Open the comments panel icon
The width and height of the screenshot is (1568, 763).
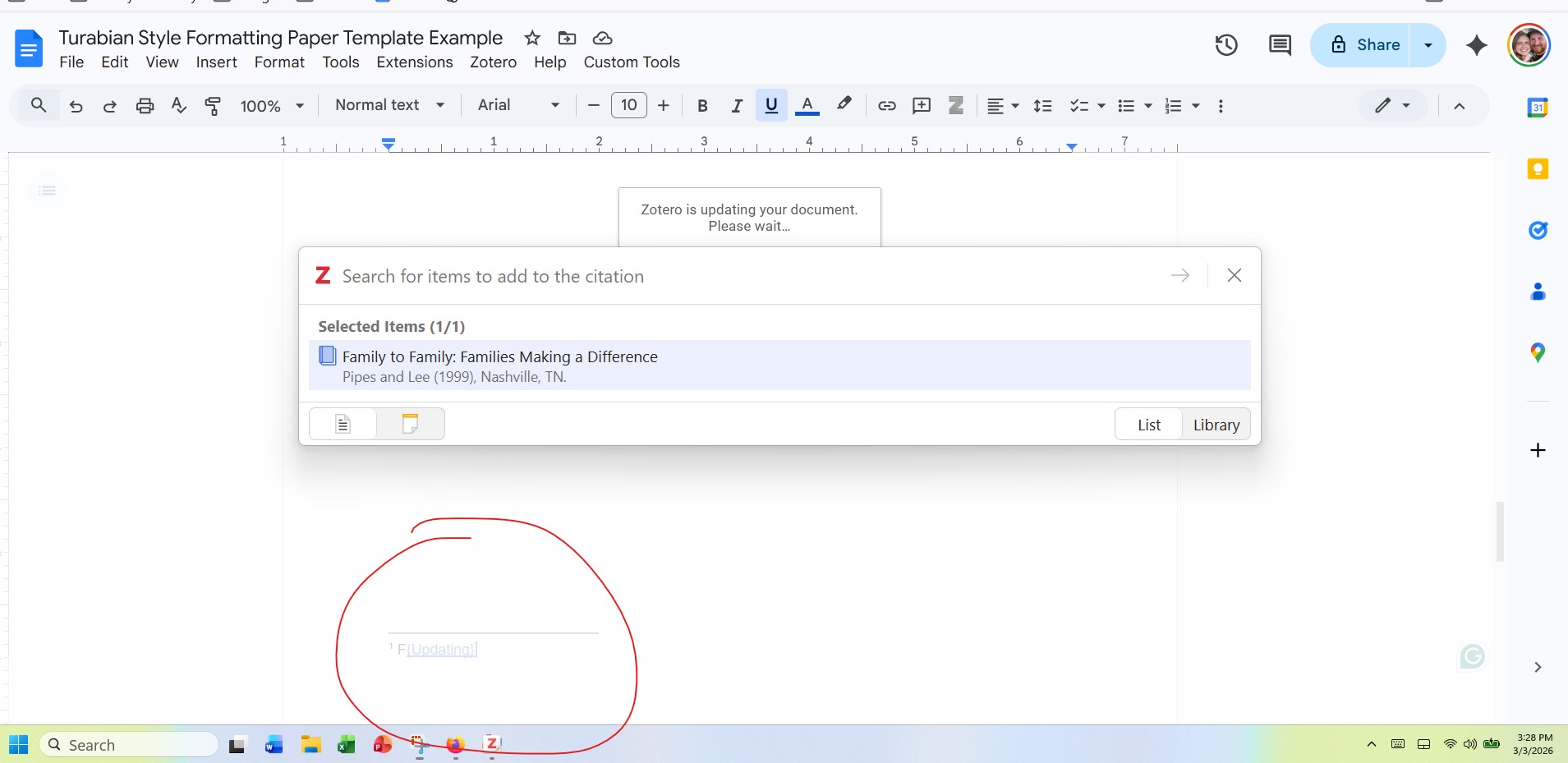click(x=1280, y=45)
